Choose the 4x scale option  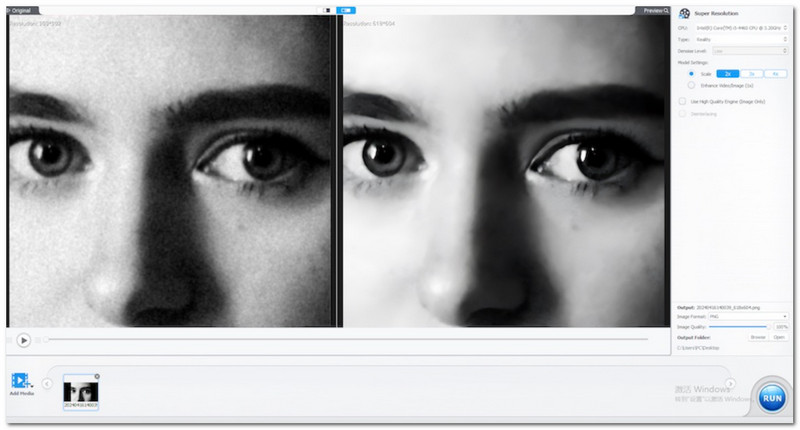[775, 73]
